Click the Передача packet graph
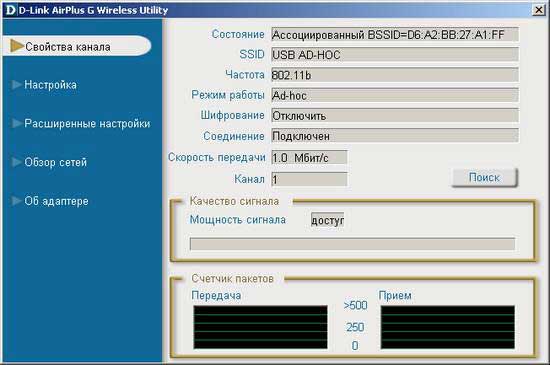 pyautogui.click(x=260, y=327)
